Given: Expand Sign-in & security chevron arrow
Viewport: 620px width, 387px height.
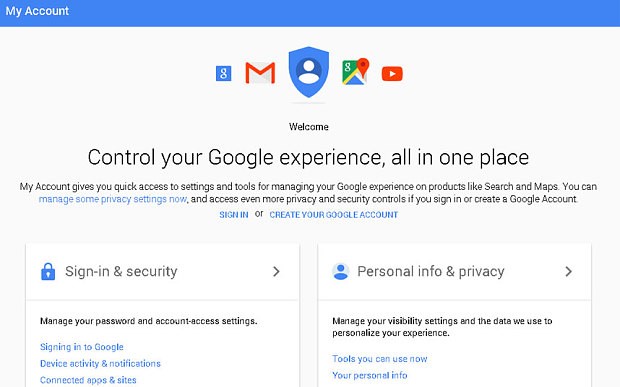Looking at the screenshot, I should tap(276, 272).
